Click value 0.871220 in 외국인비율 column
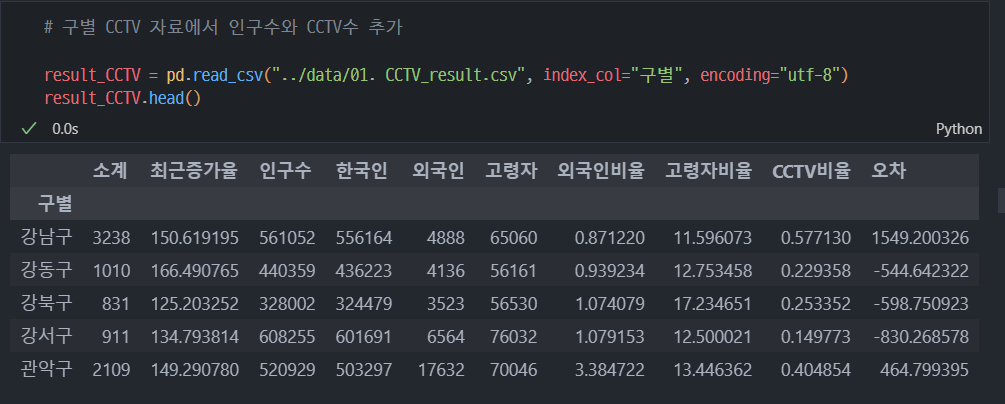Image resolution: width=1005 pixels, height=404 pixels. click(x=610, y=238)
